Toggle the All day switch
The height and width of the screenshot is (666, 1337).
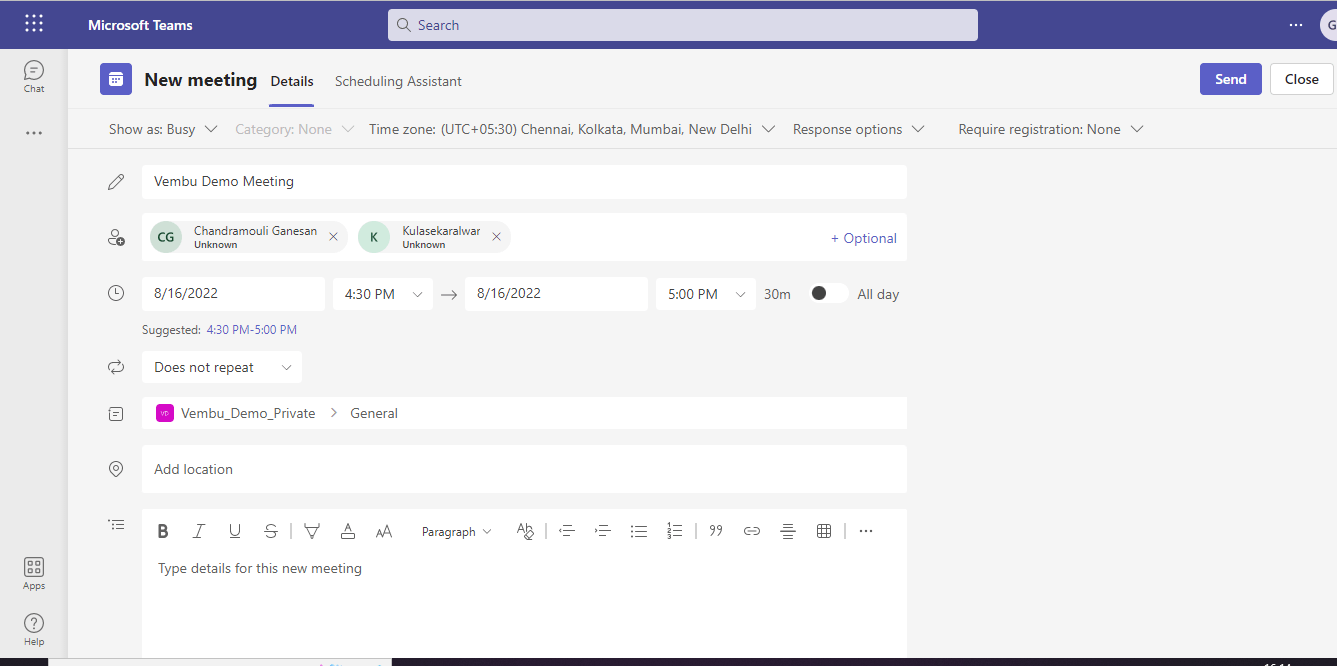[829, 293]
